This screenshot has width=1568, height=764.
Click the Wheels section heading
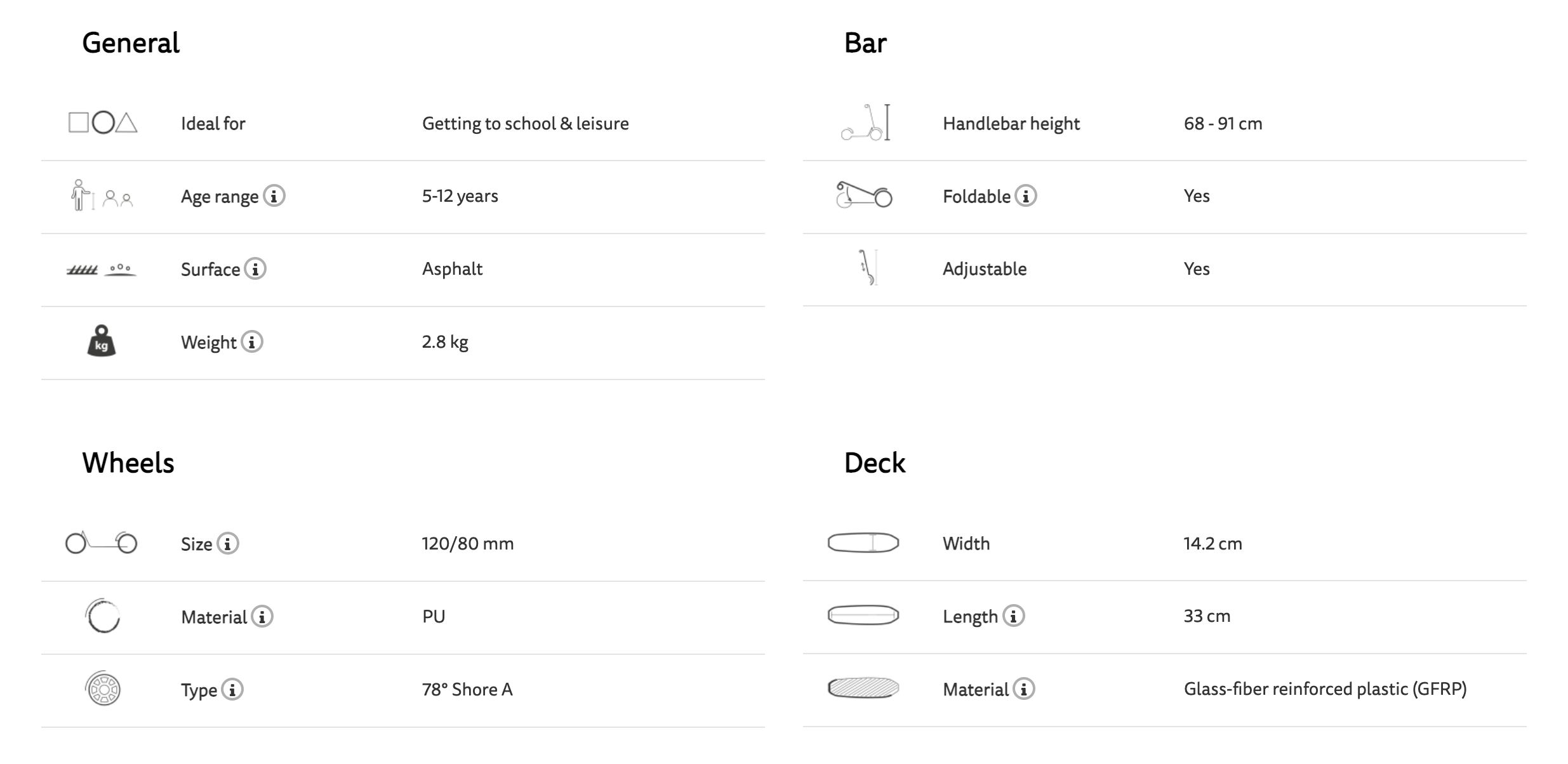[x=128, y=463]
